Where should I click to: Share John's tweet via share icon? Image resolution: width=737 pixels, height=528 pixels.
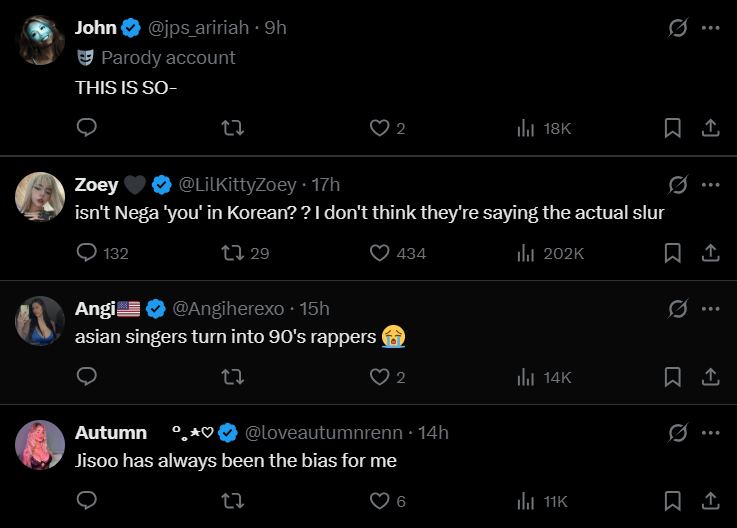pos(709,128)
